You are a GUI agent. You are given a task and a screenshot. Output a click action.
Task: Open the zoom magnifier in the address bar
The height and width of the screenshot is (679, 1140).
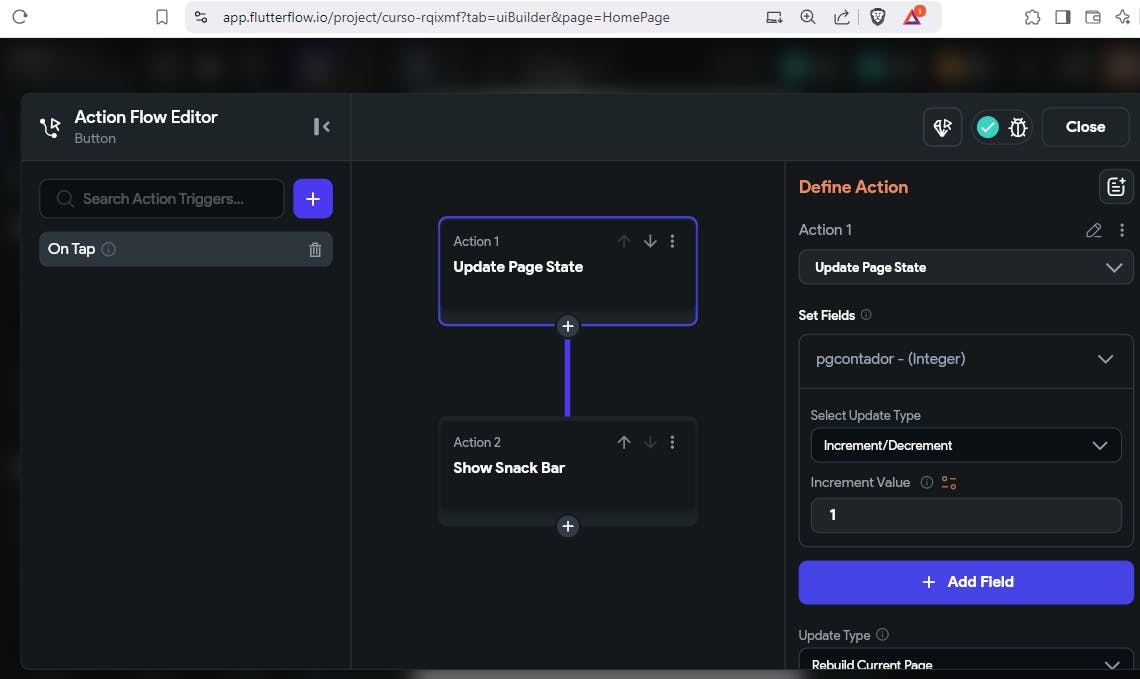[x=808, y=17]
